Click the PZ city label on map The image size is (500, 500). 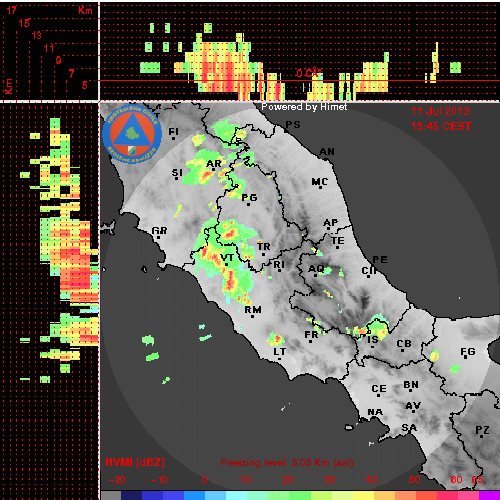[482, 430]
